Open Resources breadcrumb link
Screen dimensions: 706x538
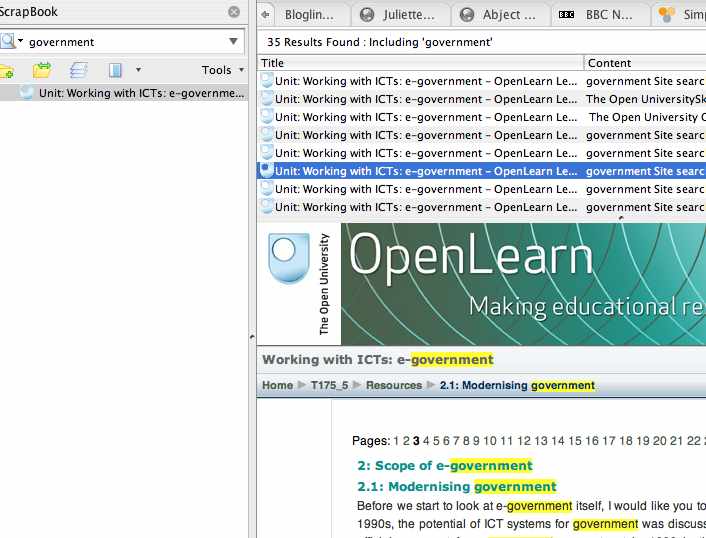pos(394,385)
